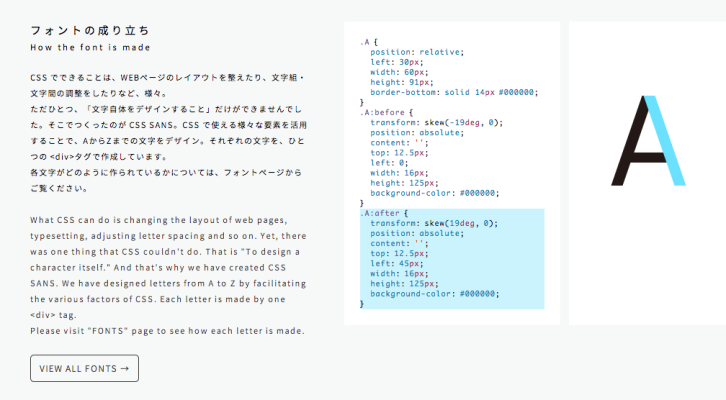Viewport: 726px width, 400px height.
Task: Click the 'How the font is made' subtitle
Action: click(90, 48)
